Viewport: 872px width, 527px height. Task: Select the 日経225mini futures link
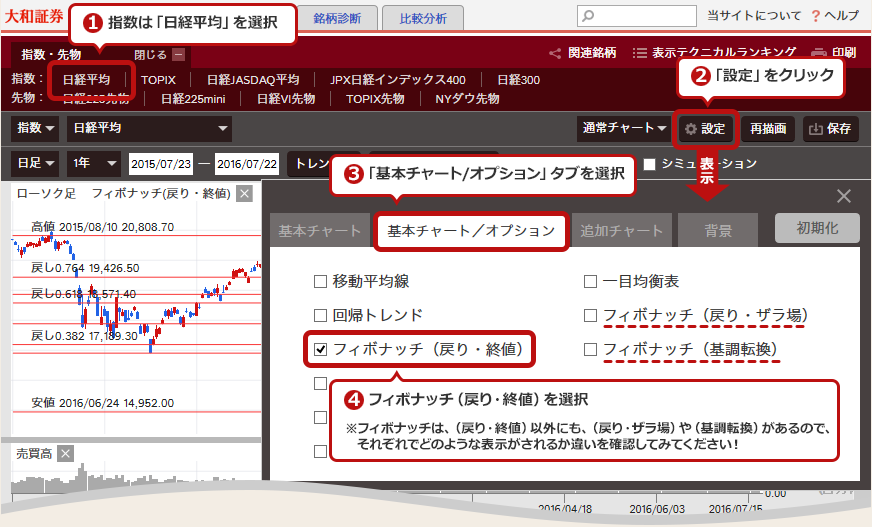point(193,99)
